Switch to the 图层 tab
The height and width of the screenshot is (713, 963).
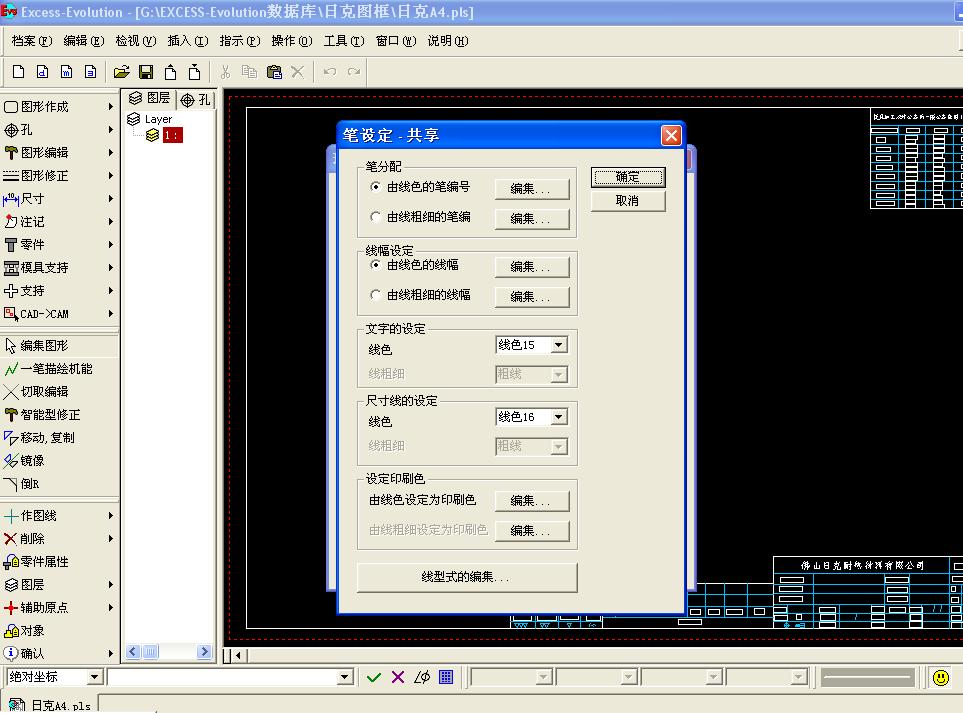pyautogui.click(x=149, y=98)
